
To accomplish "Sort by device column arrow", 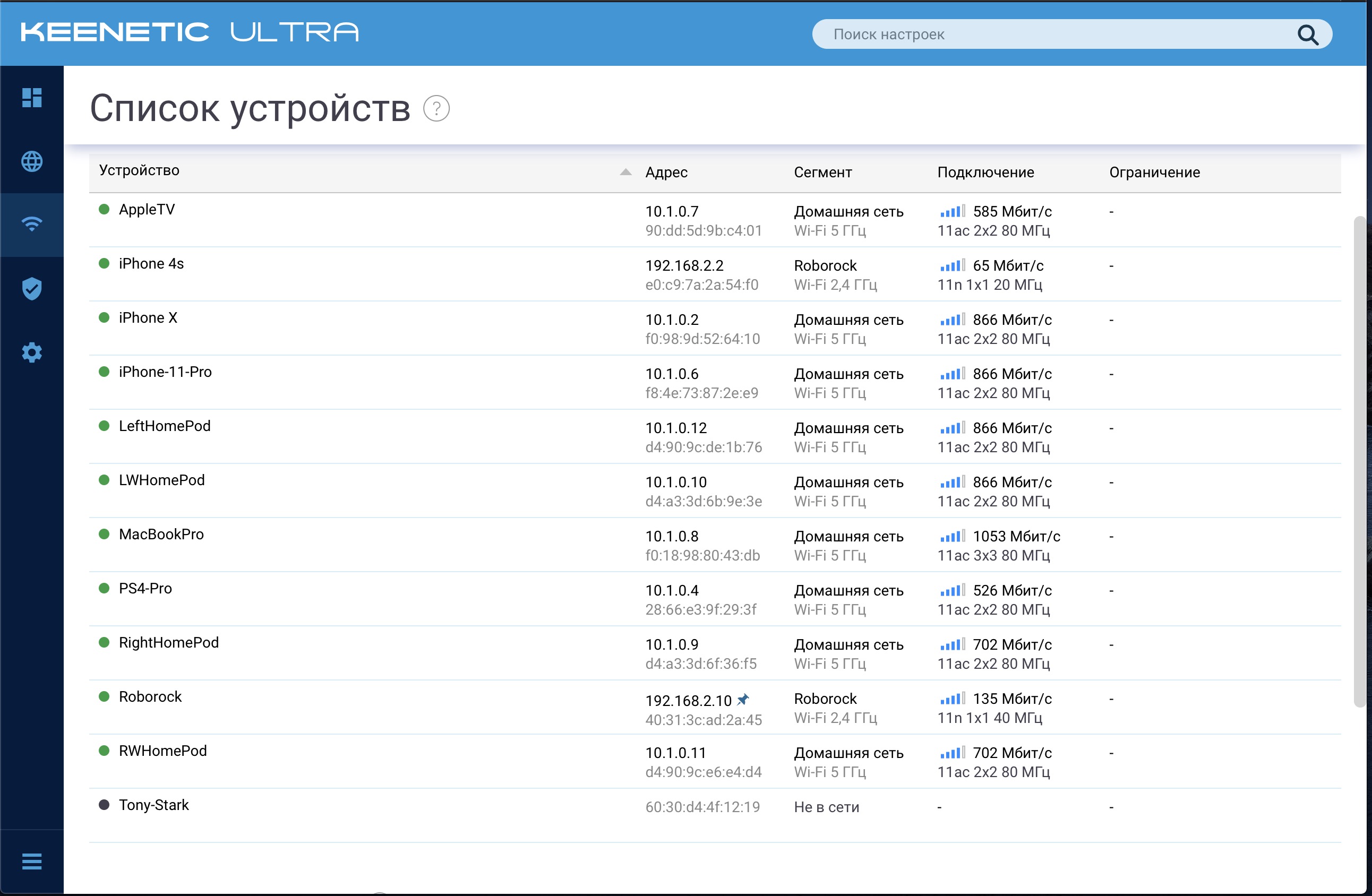I will click(x=625, y=171).
